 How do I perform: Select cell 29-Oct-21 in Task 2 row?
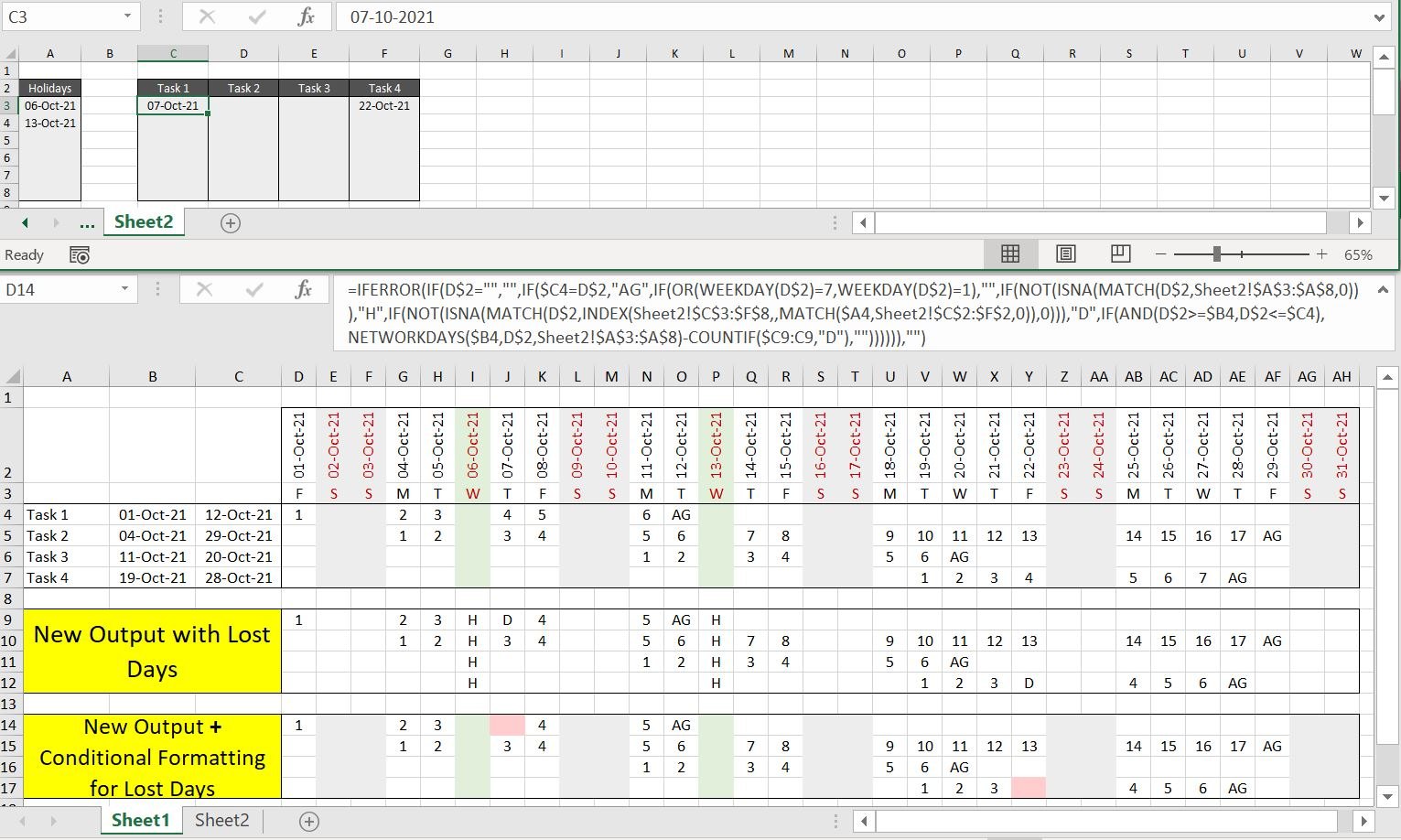[x=239, y=535]
